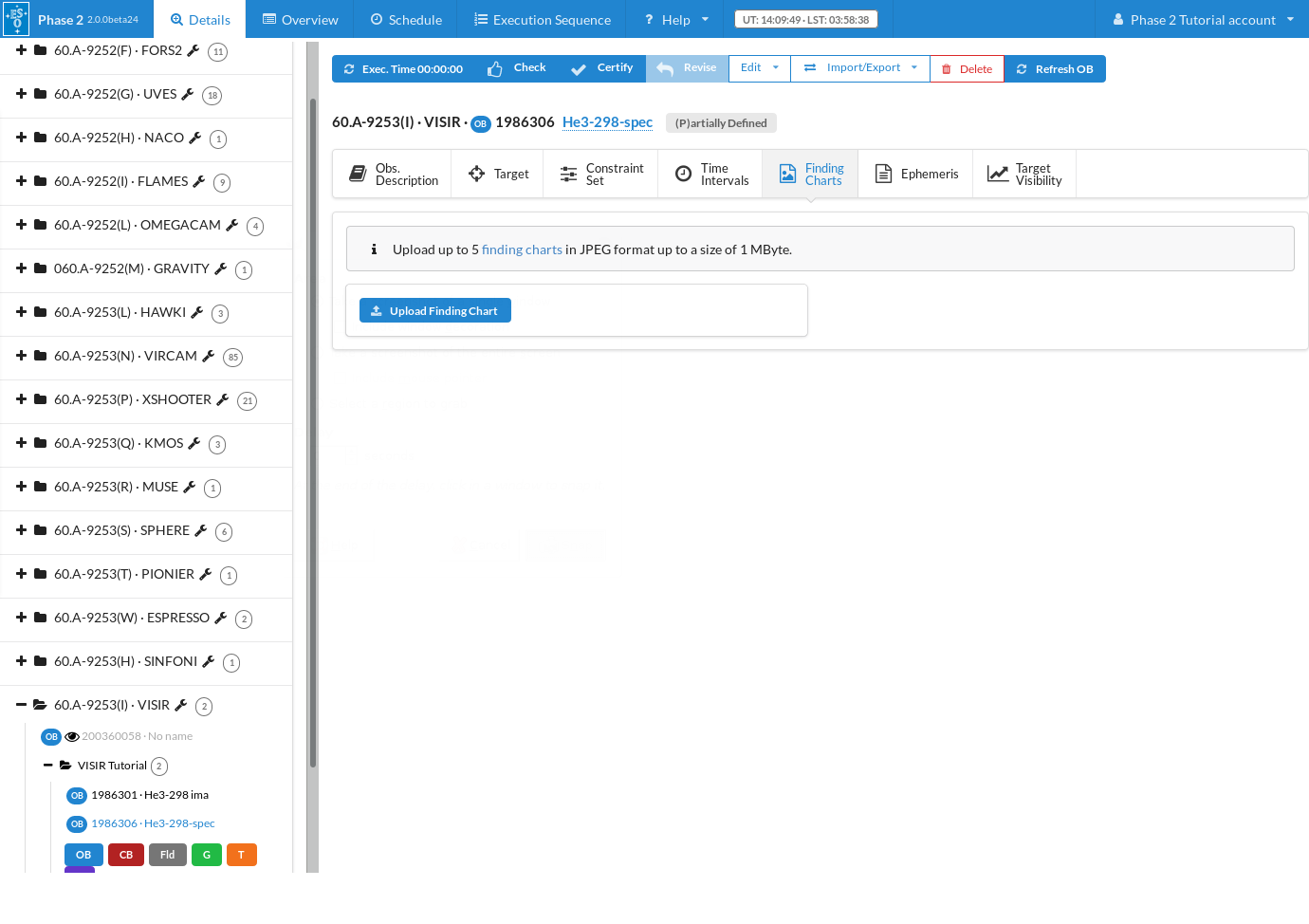Screen dimensions: 1309x924
Task: Expand the 60.A-9253(R) MUSE folder
Action: (x=21, y=487)
